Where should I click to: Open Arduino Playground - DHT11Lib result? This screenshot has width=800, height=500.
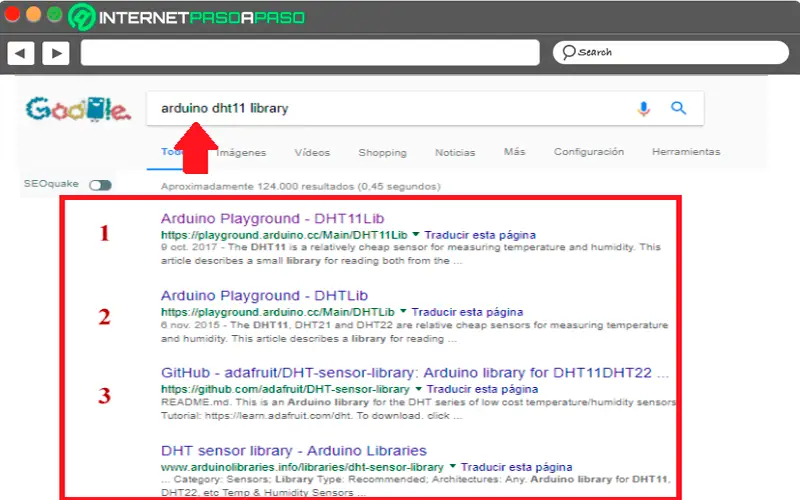click(272, 218)
